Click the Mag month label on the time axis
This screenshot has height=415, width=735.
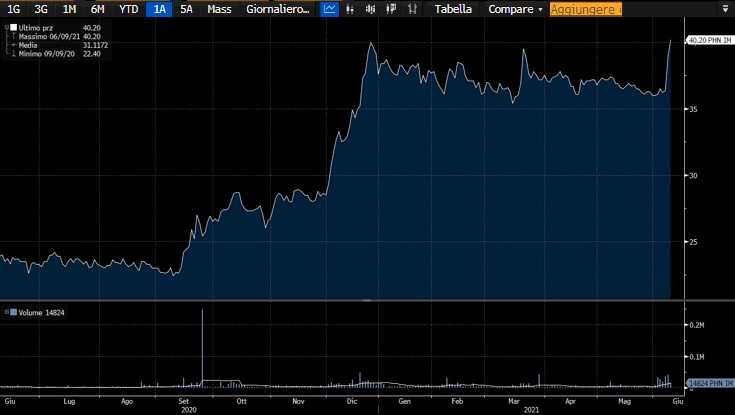pos(624,401)
